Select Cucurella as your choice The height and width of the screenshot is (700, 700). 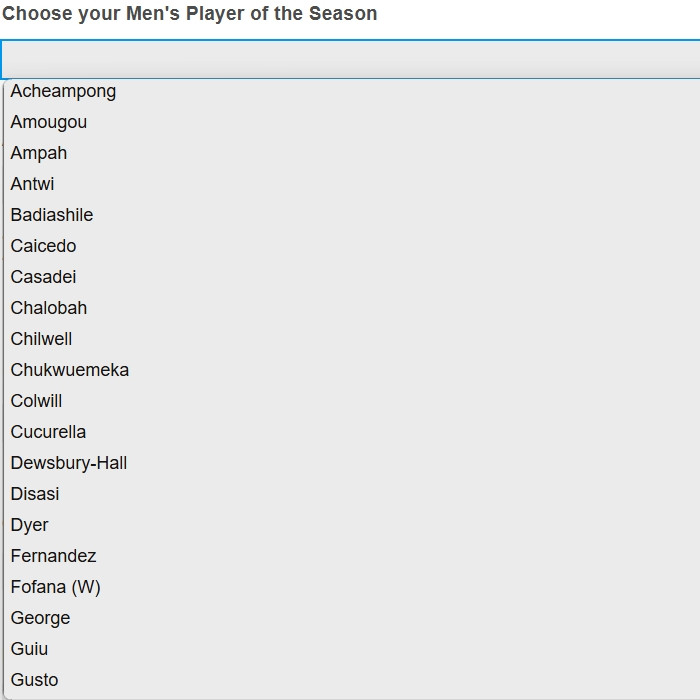click(x=352, y=432)
